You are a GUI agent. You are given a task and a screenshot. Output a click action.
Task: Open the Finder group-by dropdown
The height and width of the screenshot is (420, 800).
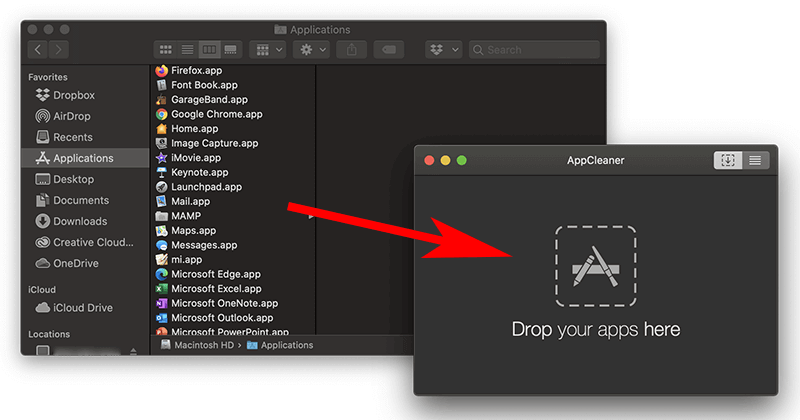pyautogui.click(x=268, y=50)
